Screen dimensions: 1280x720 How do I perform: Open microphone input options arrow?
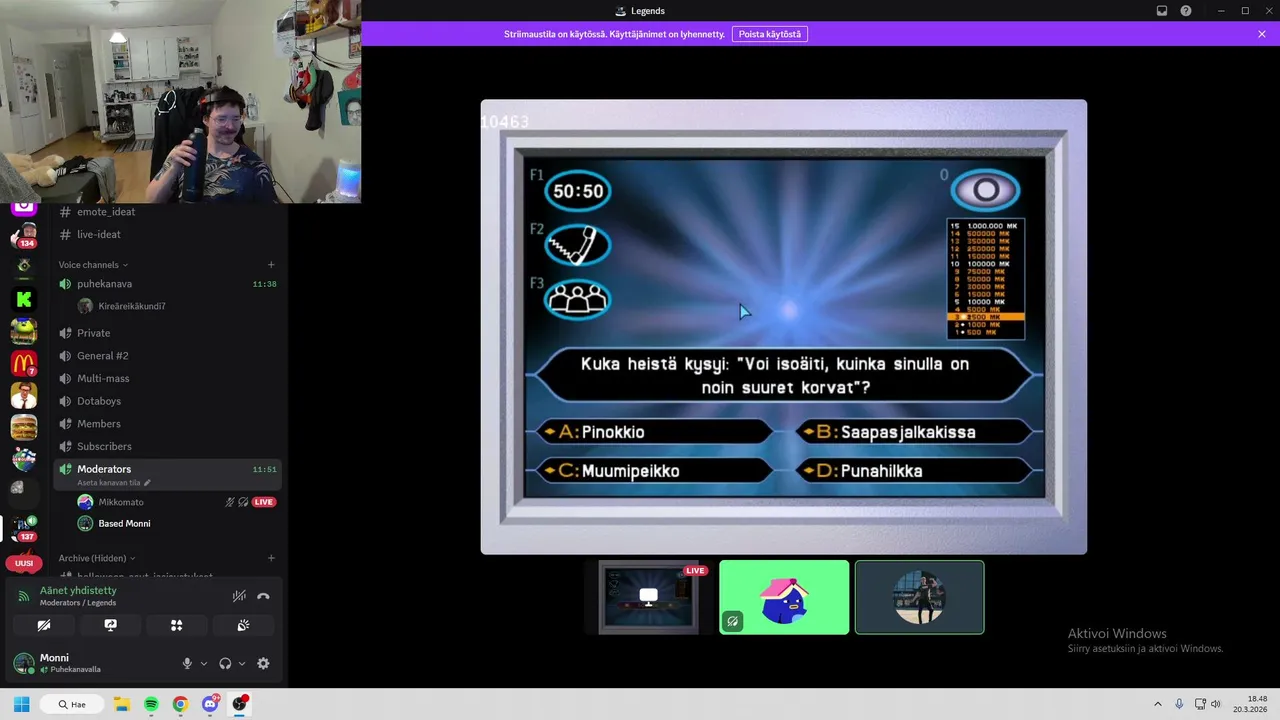coord(204,663)
